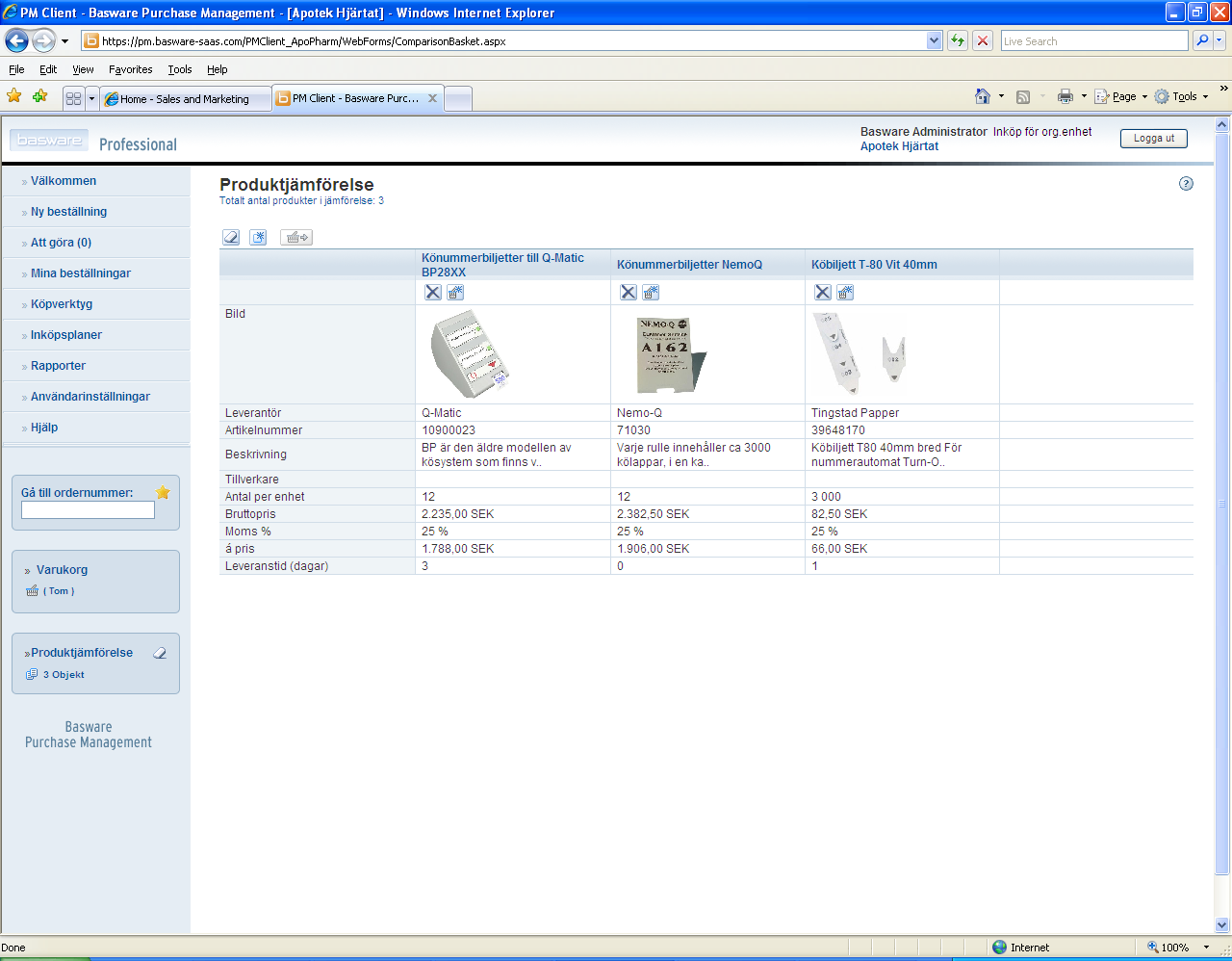1232x961 pixels.
Task: Click the order number input field
Action: pyautogui.click(x=88, y=510)
